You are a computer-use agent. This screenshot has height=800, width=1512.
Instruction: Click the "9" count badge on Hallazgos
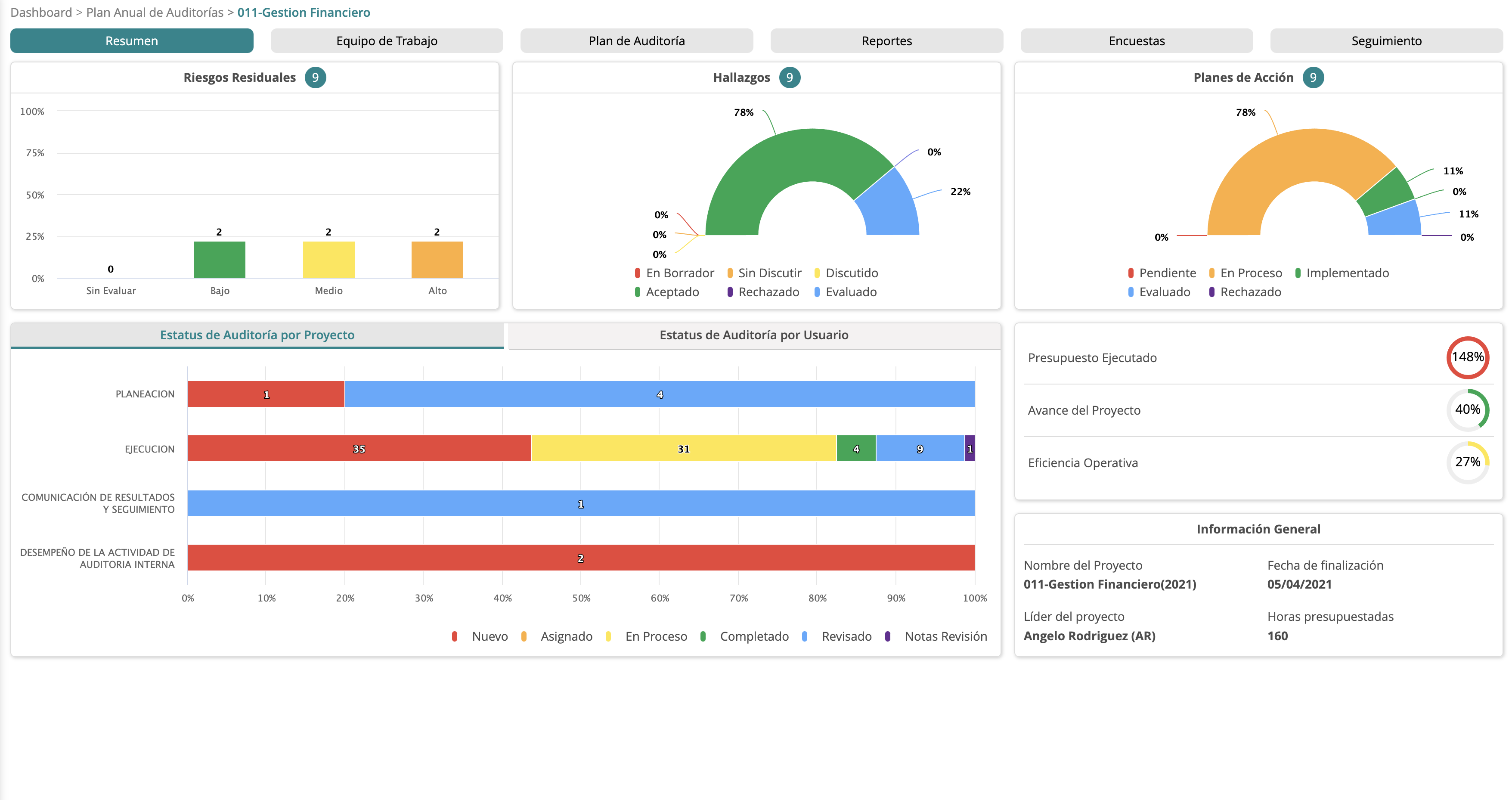tap(790, 77)
